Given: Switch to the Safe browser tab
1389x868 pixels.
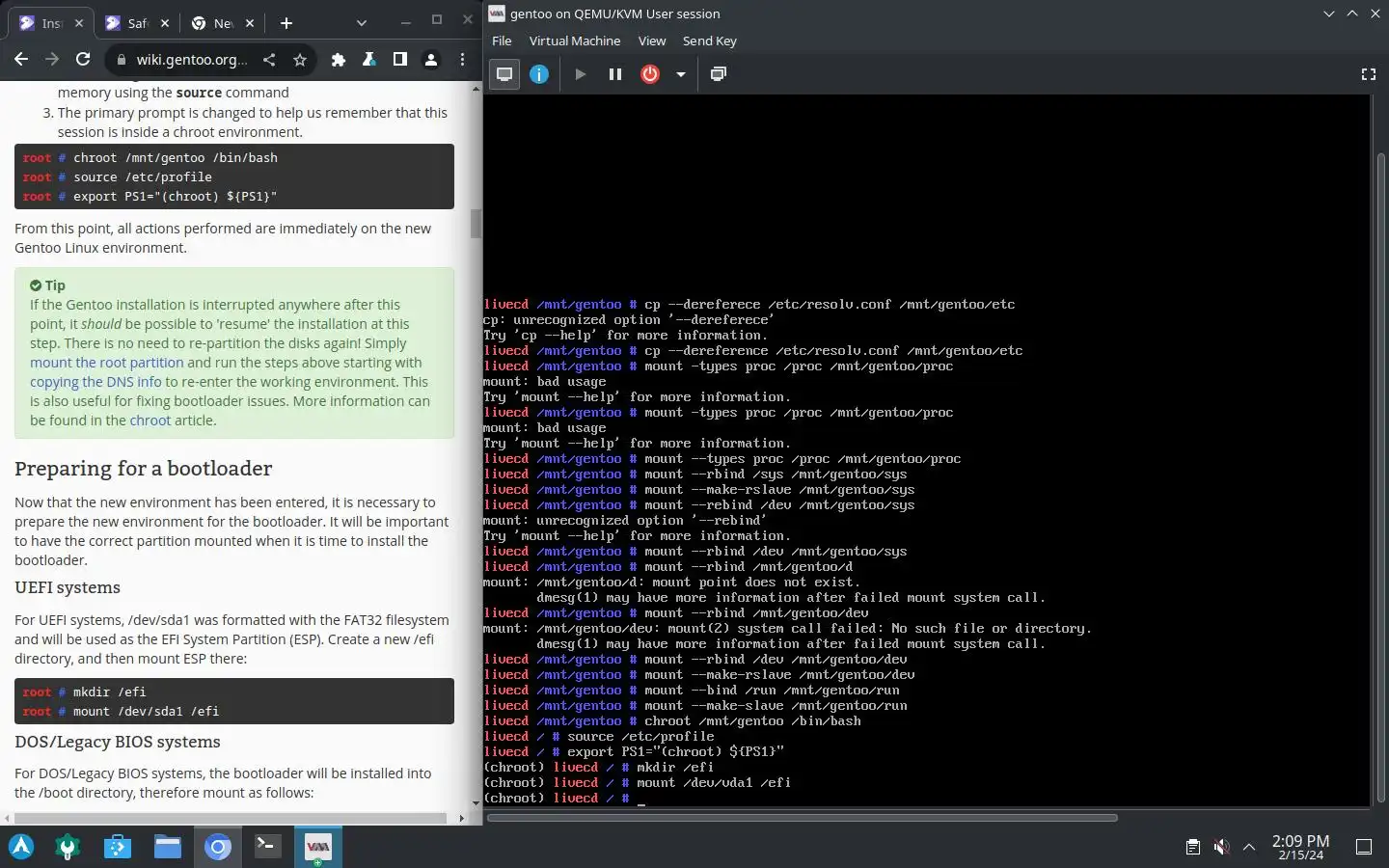Looking at the screenshot, I should coord(136,23).
